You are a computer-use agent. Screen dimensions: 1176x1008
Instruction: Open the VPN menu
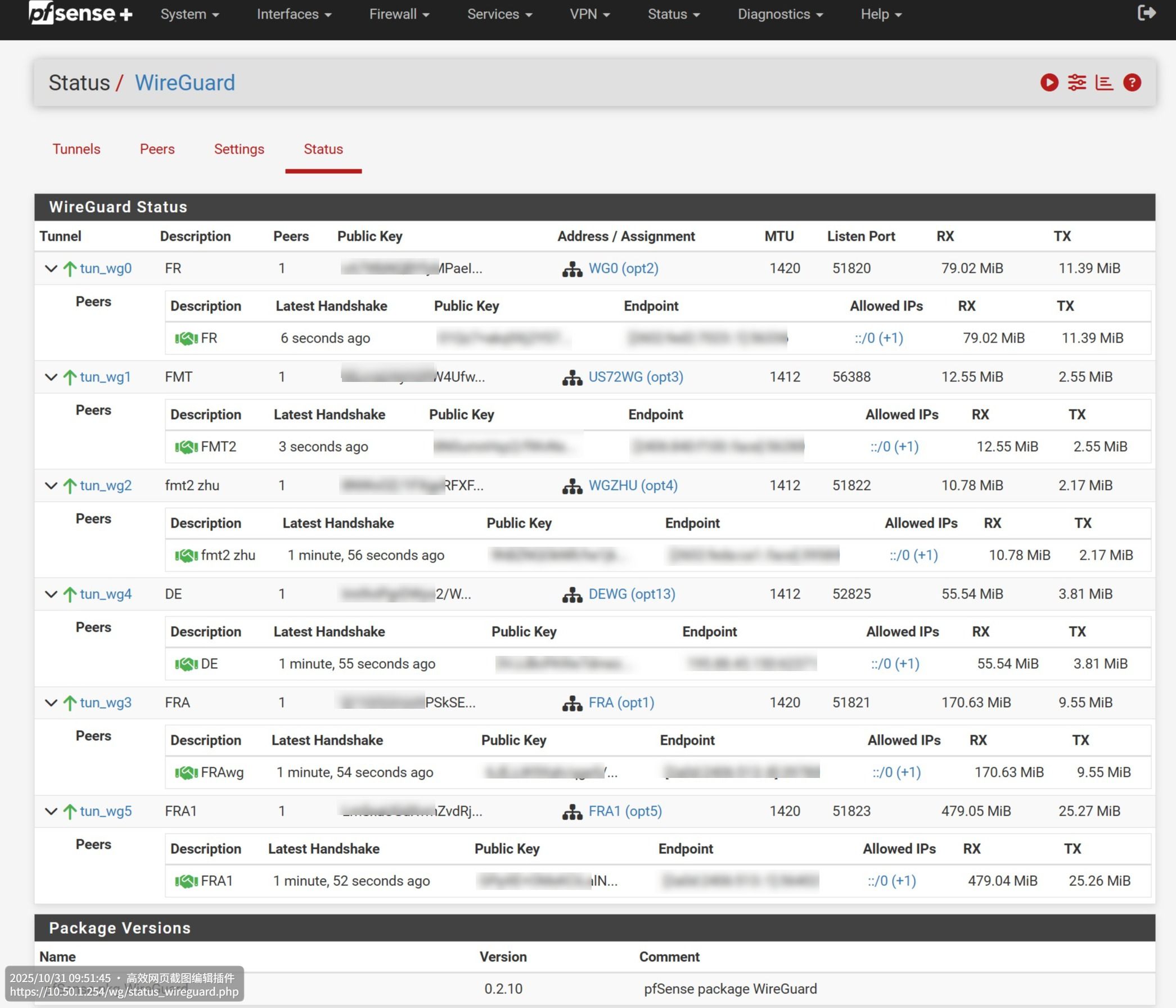pos(589,14)
